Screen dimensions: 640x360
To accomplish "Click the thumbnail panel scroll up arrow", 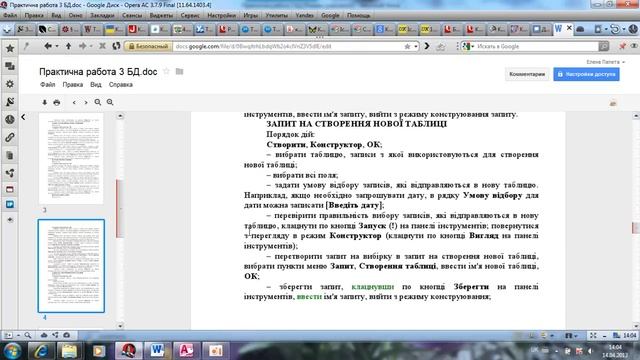I will click(120, 116).
